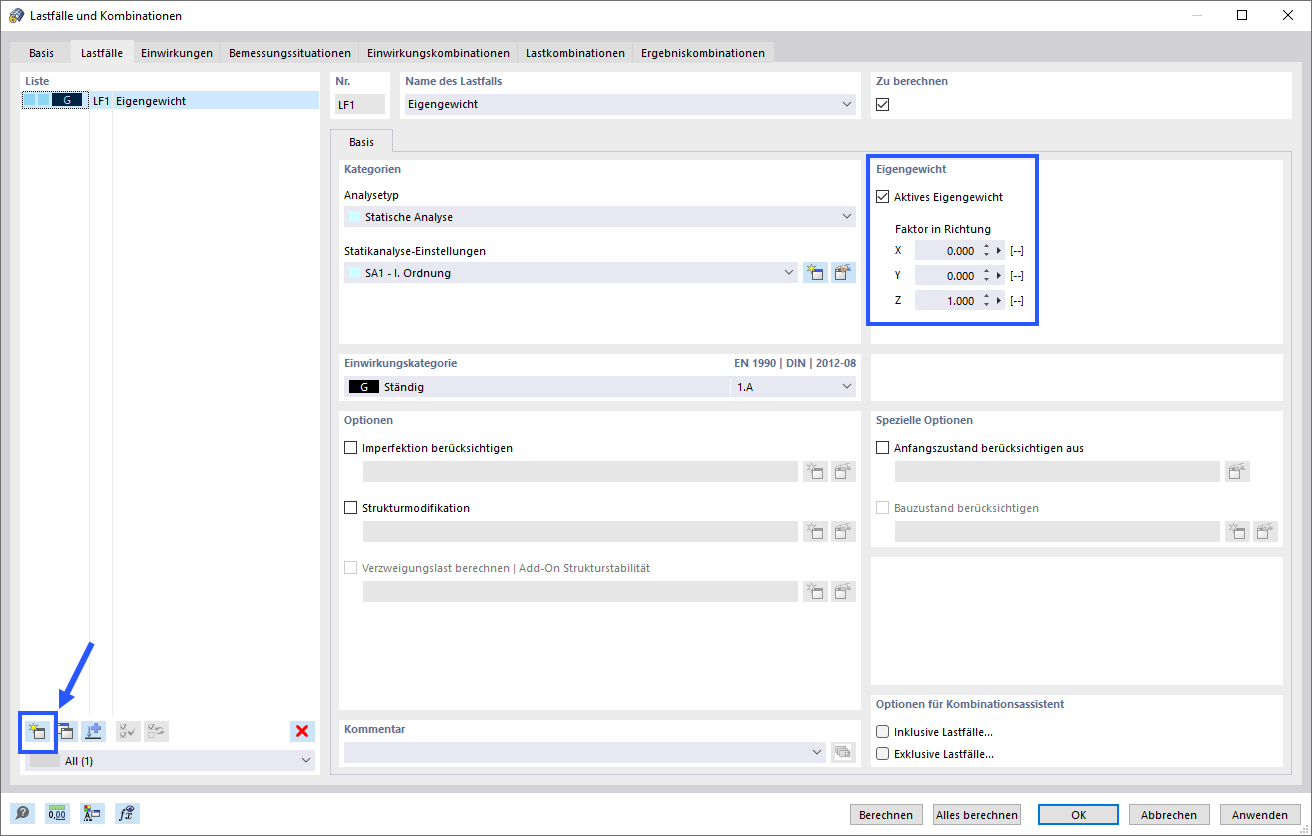Enable Strukturmodifikation checkbox

tap(350, 508)
